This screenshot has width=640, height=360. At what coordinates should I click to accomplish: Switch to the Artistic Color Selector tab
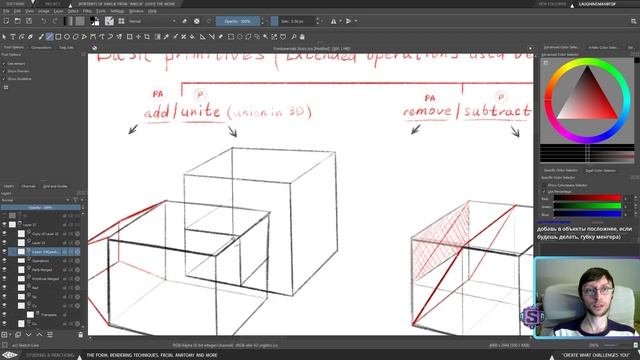pyautogui.click(x=603, y=47)
